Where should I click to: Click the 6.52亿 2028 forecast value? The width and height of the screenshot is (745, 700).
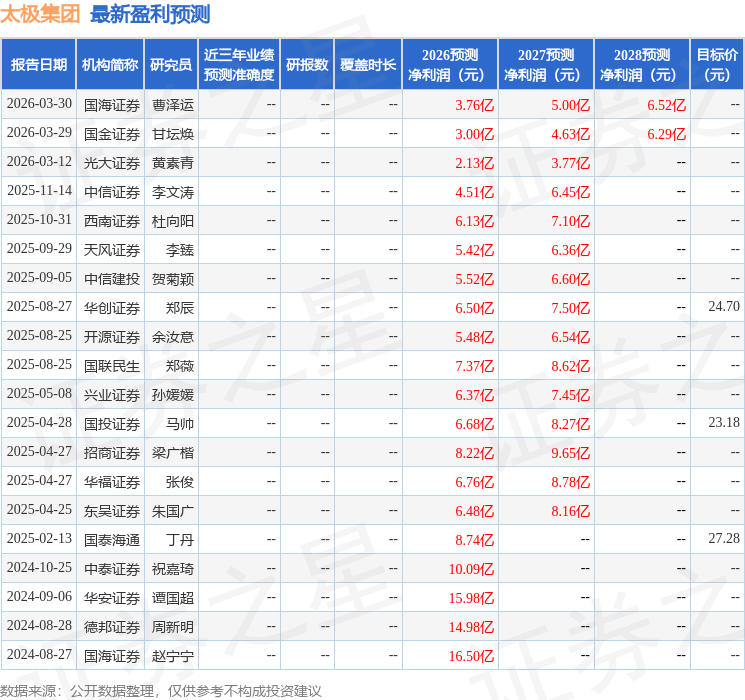tap(666, 105)
